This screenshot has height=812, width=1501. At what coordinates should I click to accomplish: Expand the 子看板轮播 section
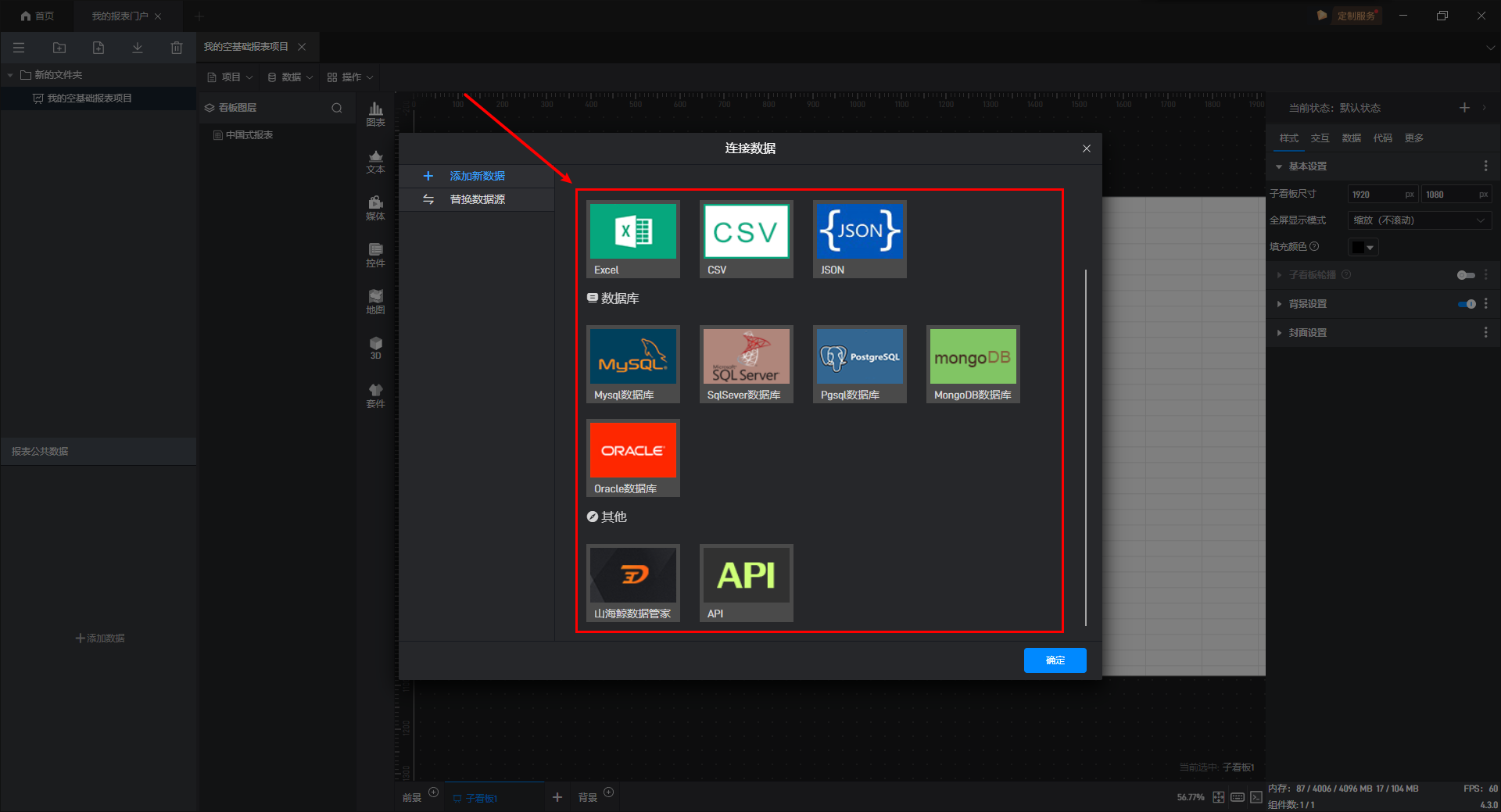pyautogui.click(x=1279, y=275)
